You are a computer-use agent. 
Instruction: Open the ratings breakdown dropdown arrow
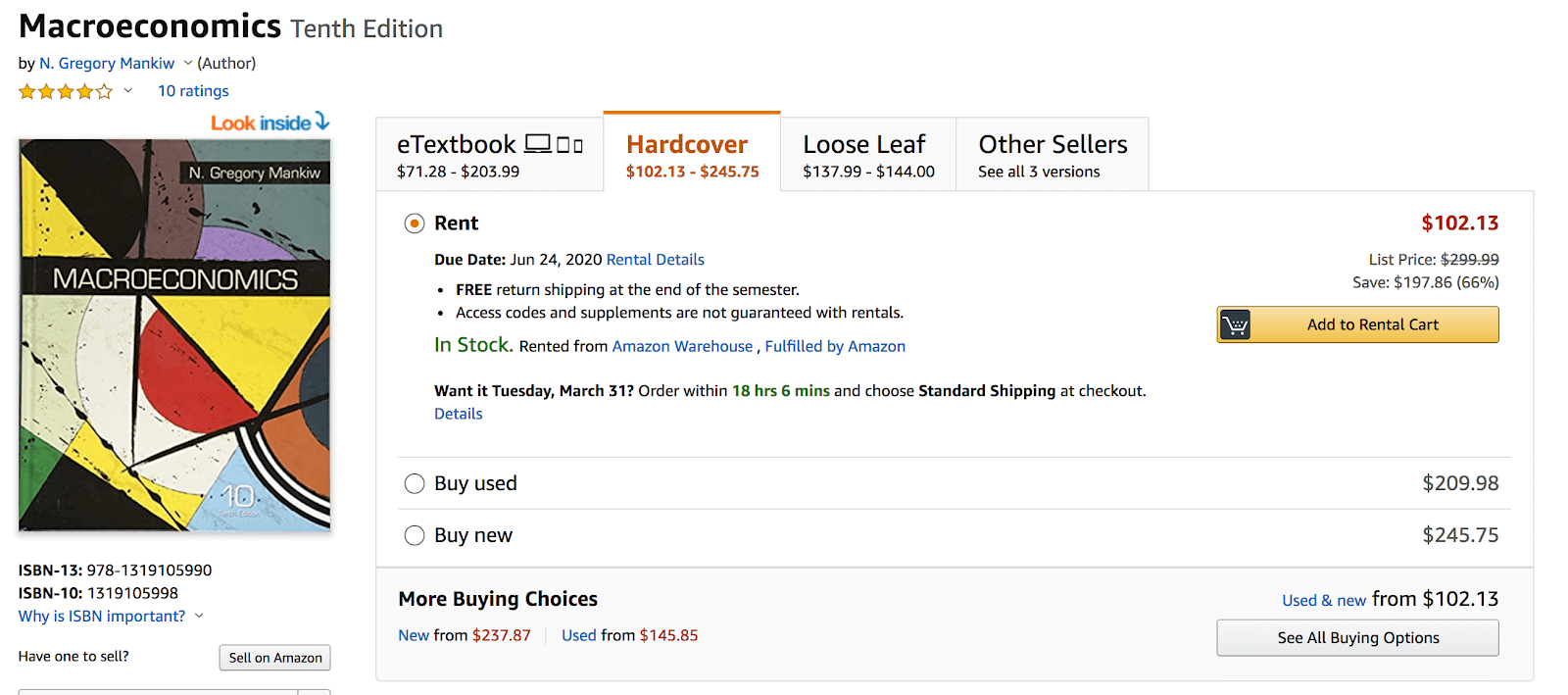coord(127,91)
